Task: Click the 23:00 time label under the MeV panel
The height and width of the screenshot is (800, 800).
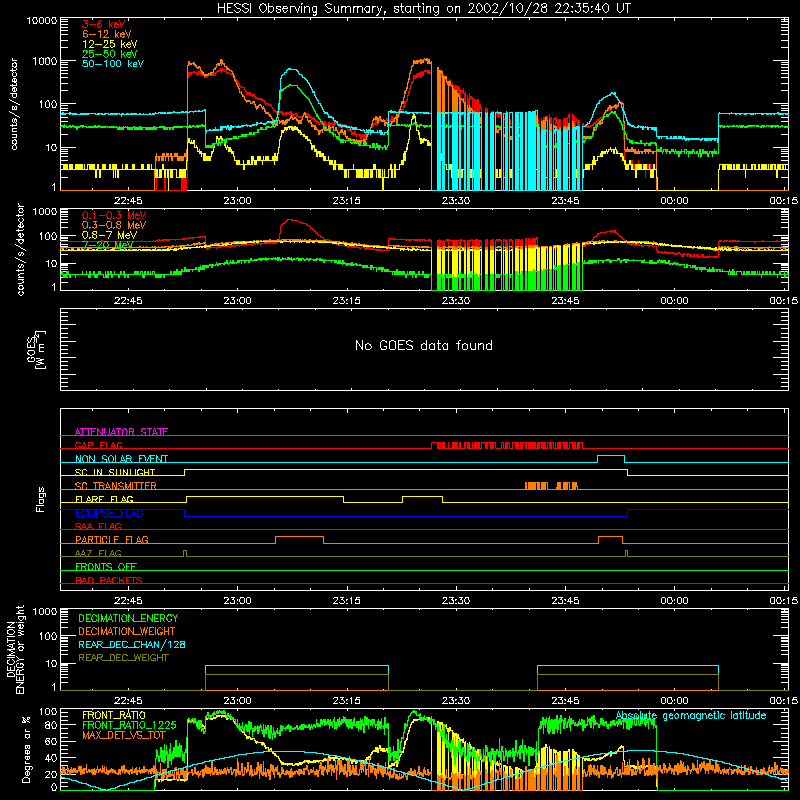Action: point(237,301)
